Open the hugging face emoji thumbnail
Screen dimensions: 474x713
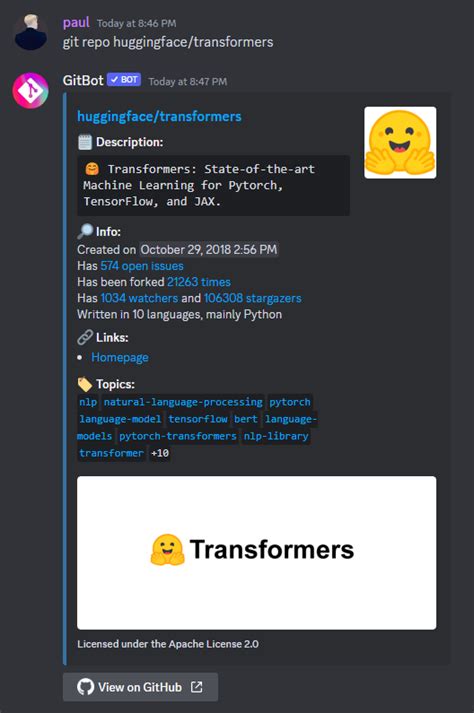pyautogui.click(x=400, y=142)
